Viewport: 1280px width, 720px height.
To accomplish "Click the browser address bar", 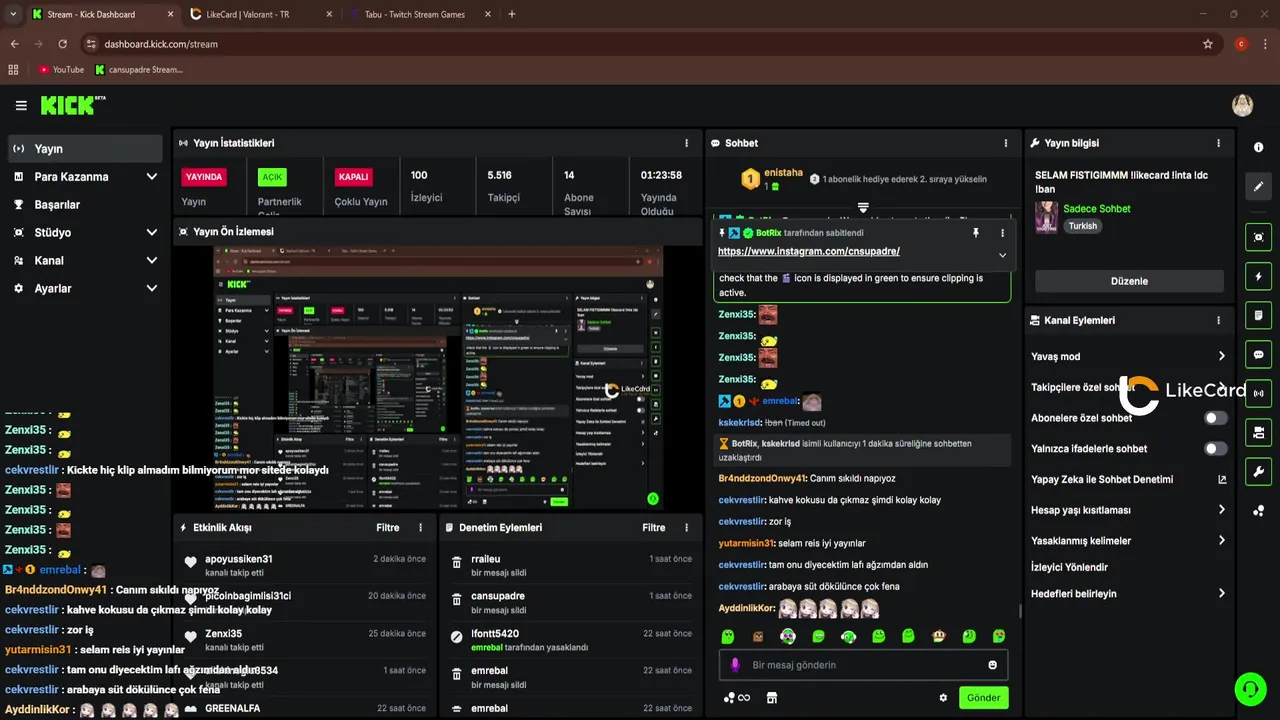I will 640,44.
